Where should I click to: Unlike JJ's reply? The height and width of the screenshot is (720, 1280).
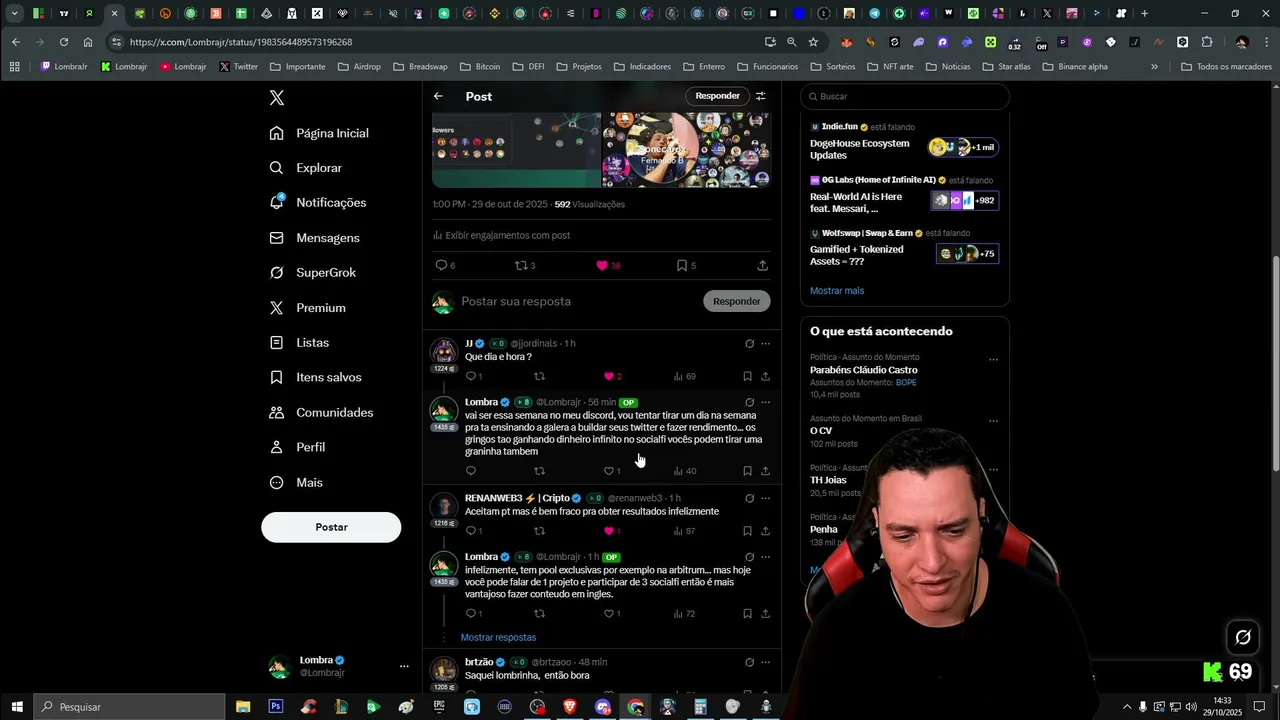(608, 376)
